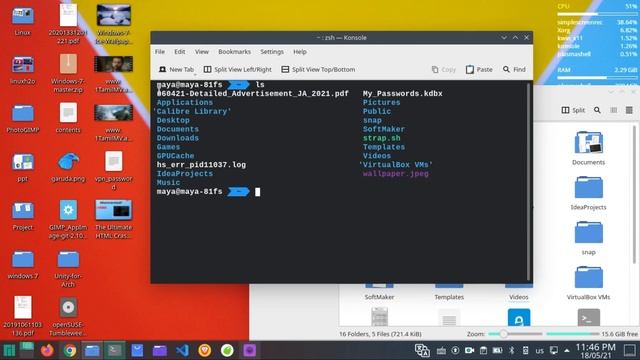
Task: Open GIMP AppImage desktop icon
Action: click(x=68, y=219)
